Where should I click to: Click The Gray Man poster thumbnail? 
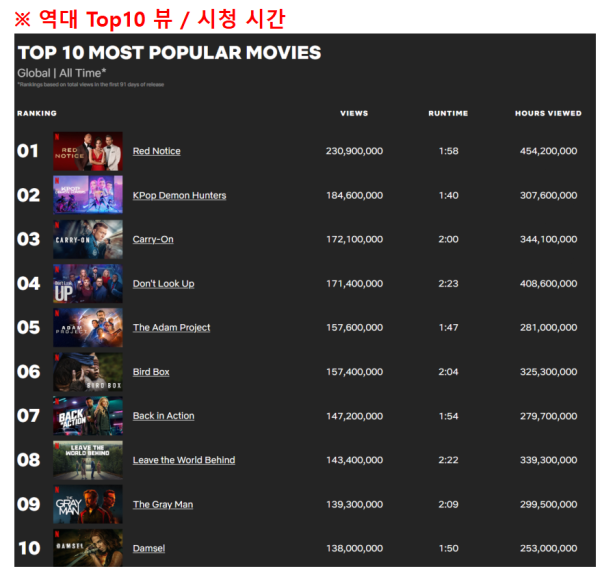pyautogui.click(x=88, y=504)
